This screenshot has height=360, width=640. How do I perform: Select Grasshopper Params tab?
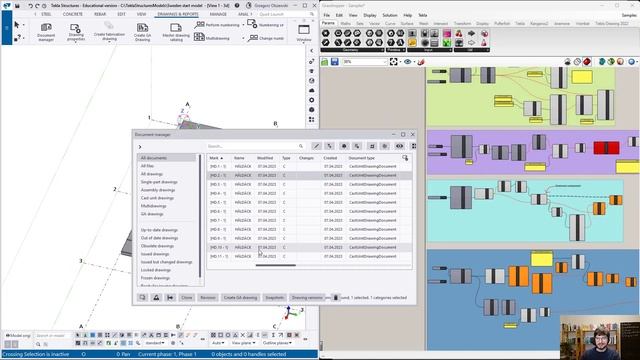click(328, 23)
